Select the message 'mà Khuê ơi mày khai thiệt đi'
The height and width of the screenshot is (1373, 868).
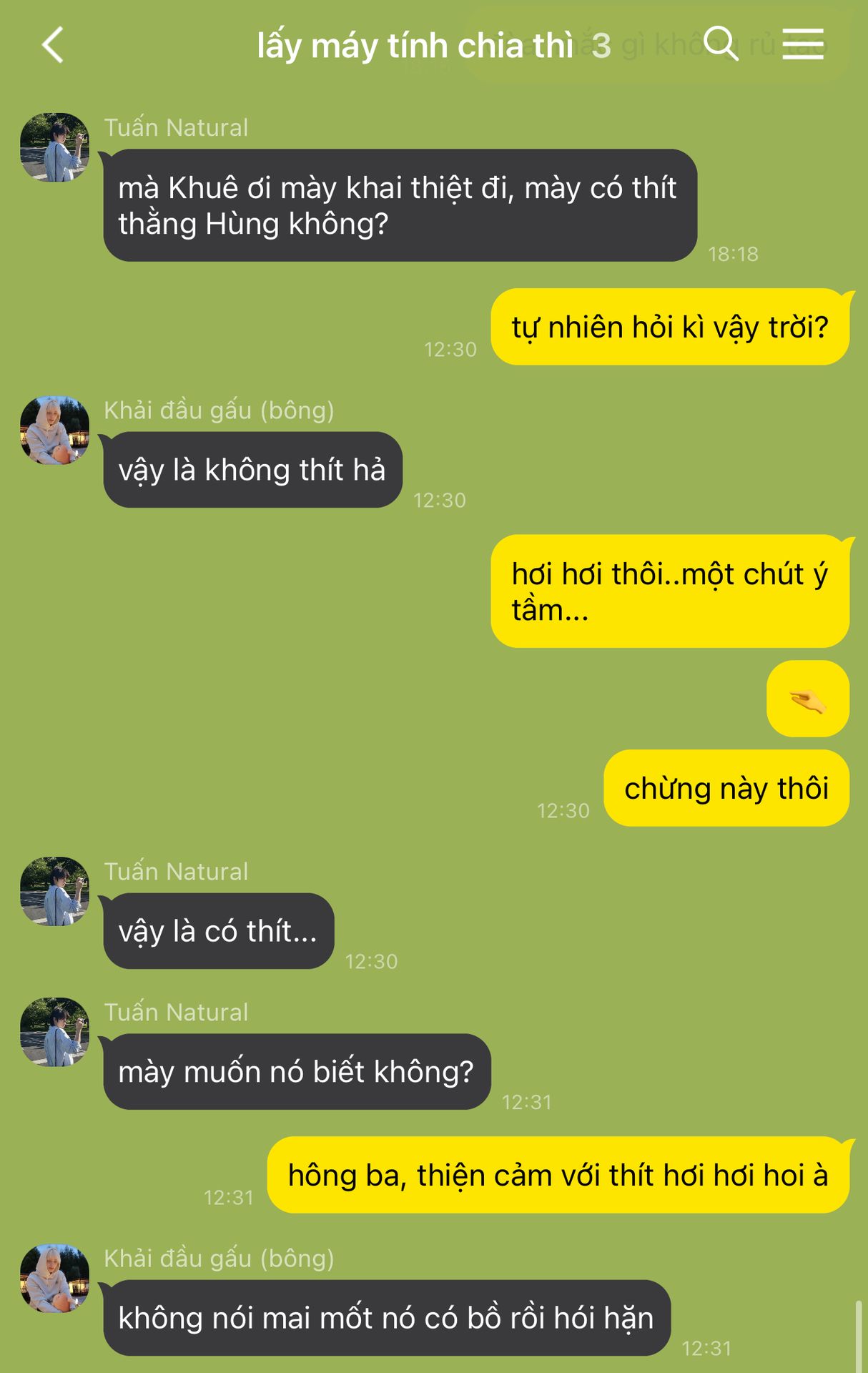[x=400, y=205]
